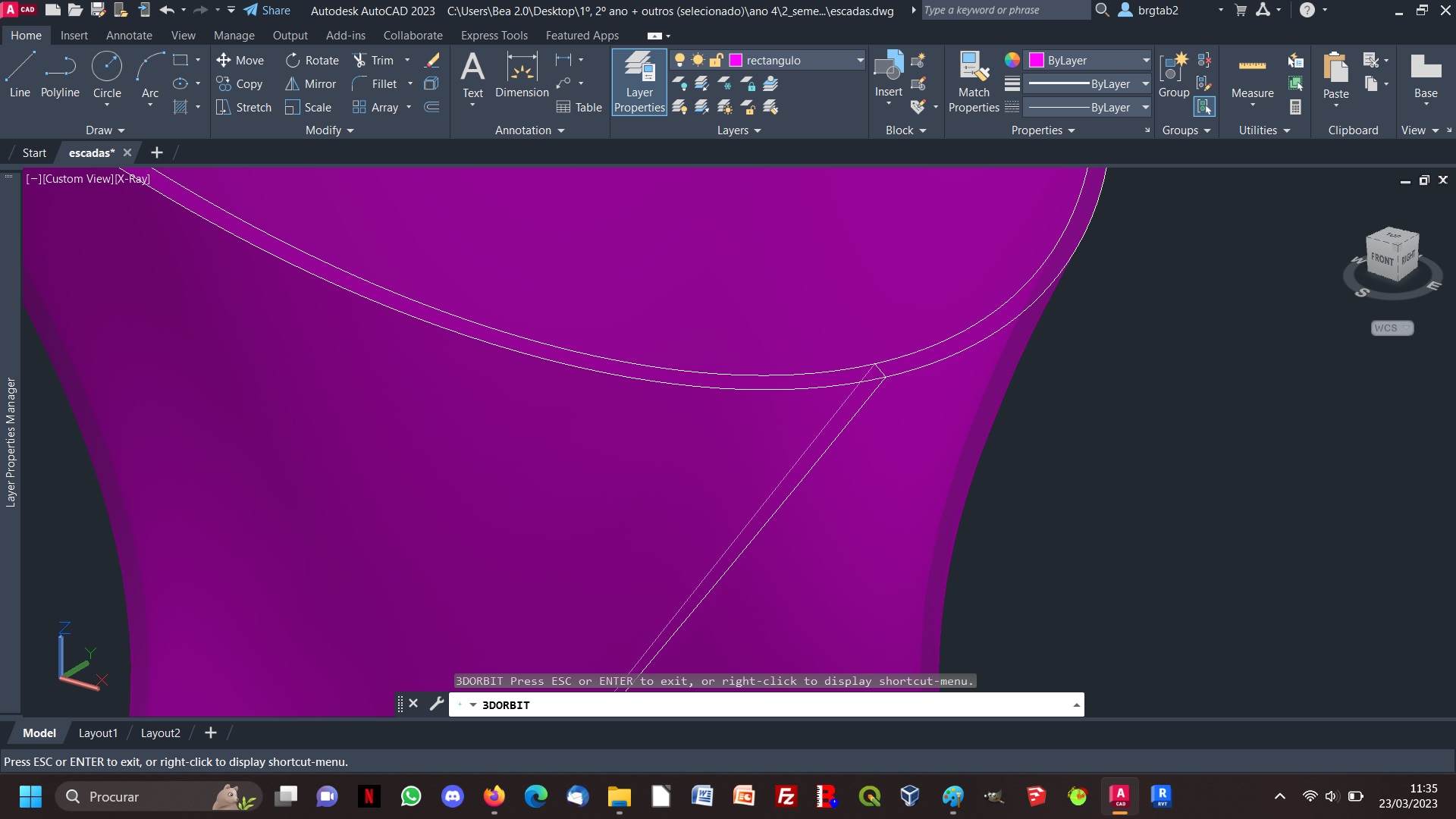Click the Erase tool icon
This screenshot has width=1456, height=819.
(x=432, y=60)
